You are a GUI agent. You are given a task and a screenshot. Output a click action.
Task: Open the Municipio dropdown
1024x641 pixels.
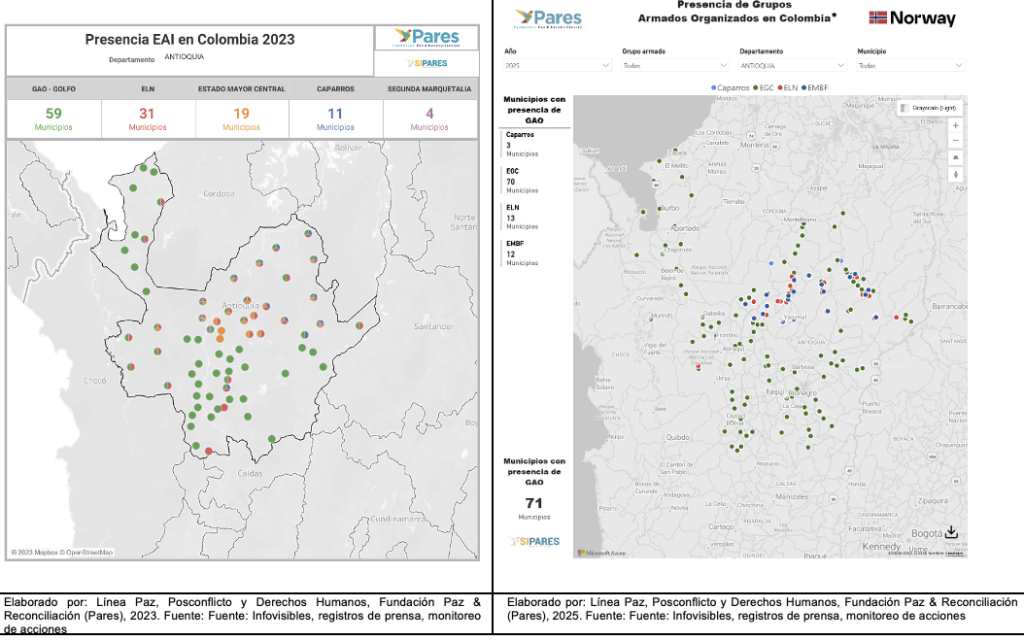point(909,65)
